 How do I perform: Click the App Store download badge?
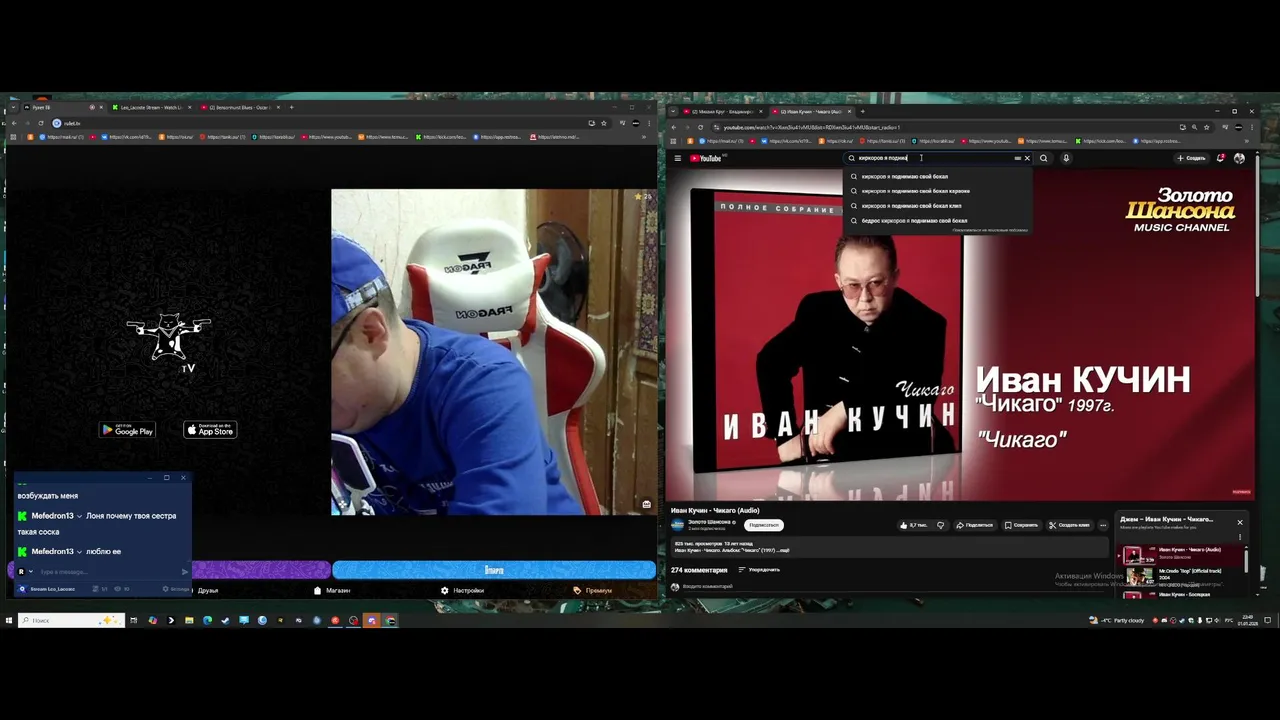point(210,430)
